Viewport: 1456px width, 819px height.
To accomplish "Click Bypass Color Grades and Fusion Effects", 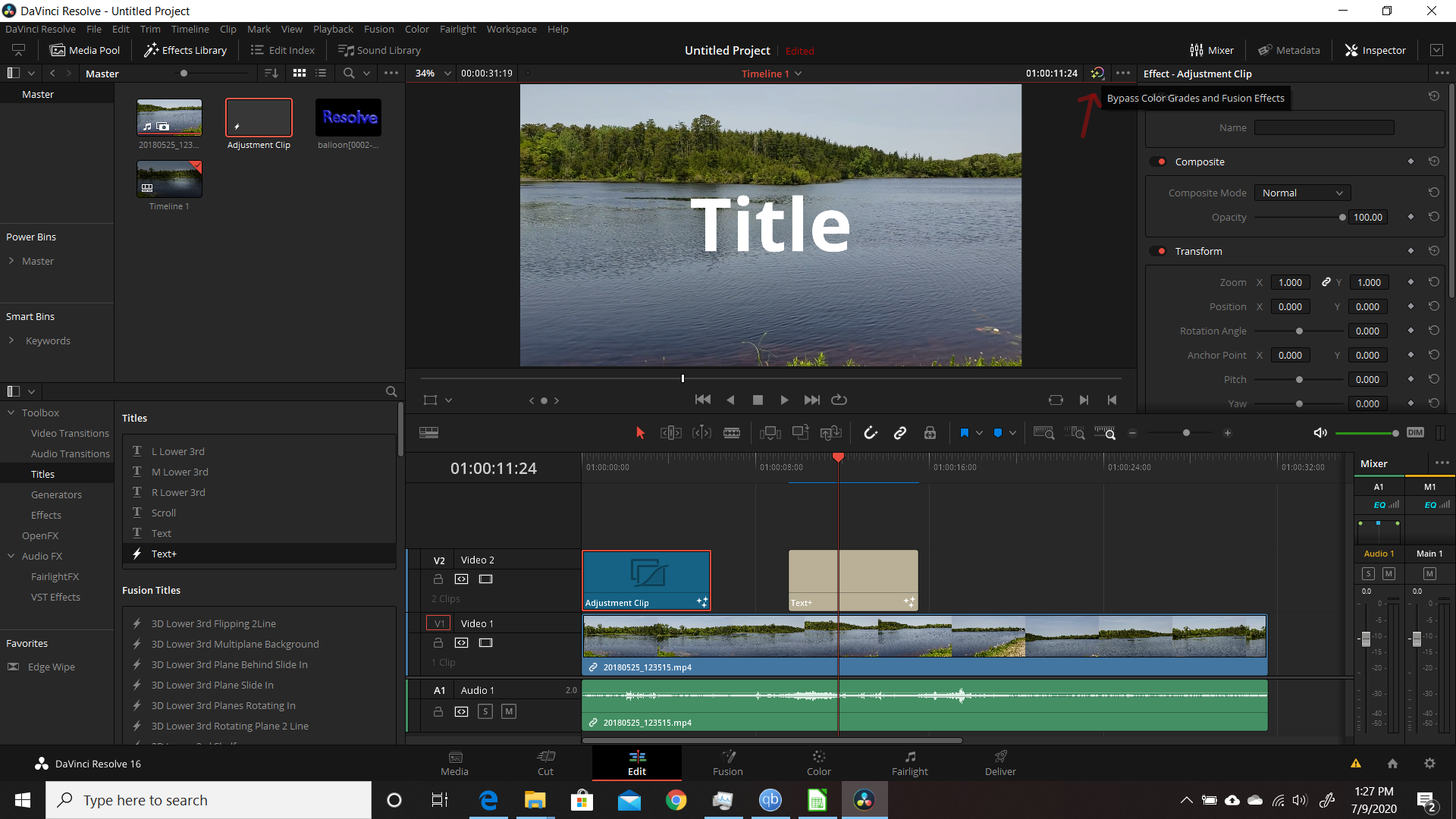I will tap(1097, 73).
